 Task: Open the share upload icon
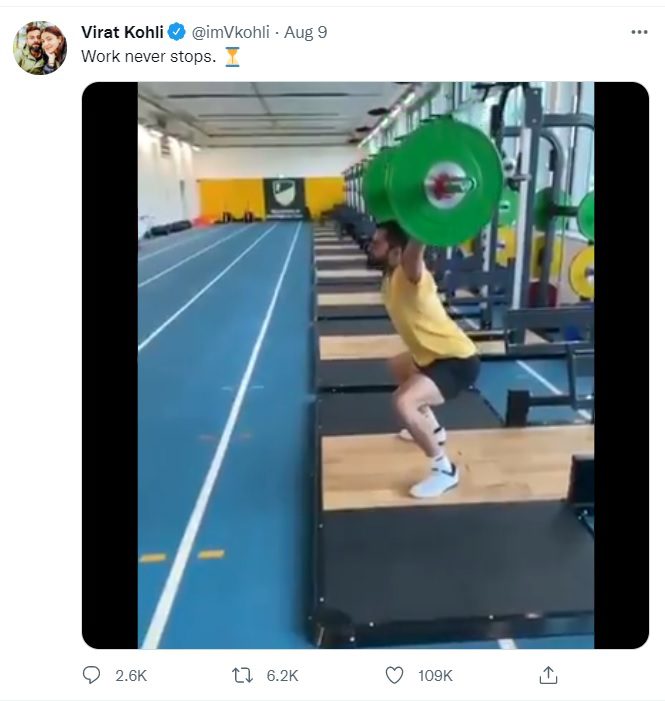point(548,675)
